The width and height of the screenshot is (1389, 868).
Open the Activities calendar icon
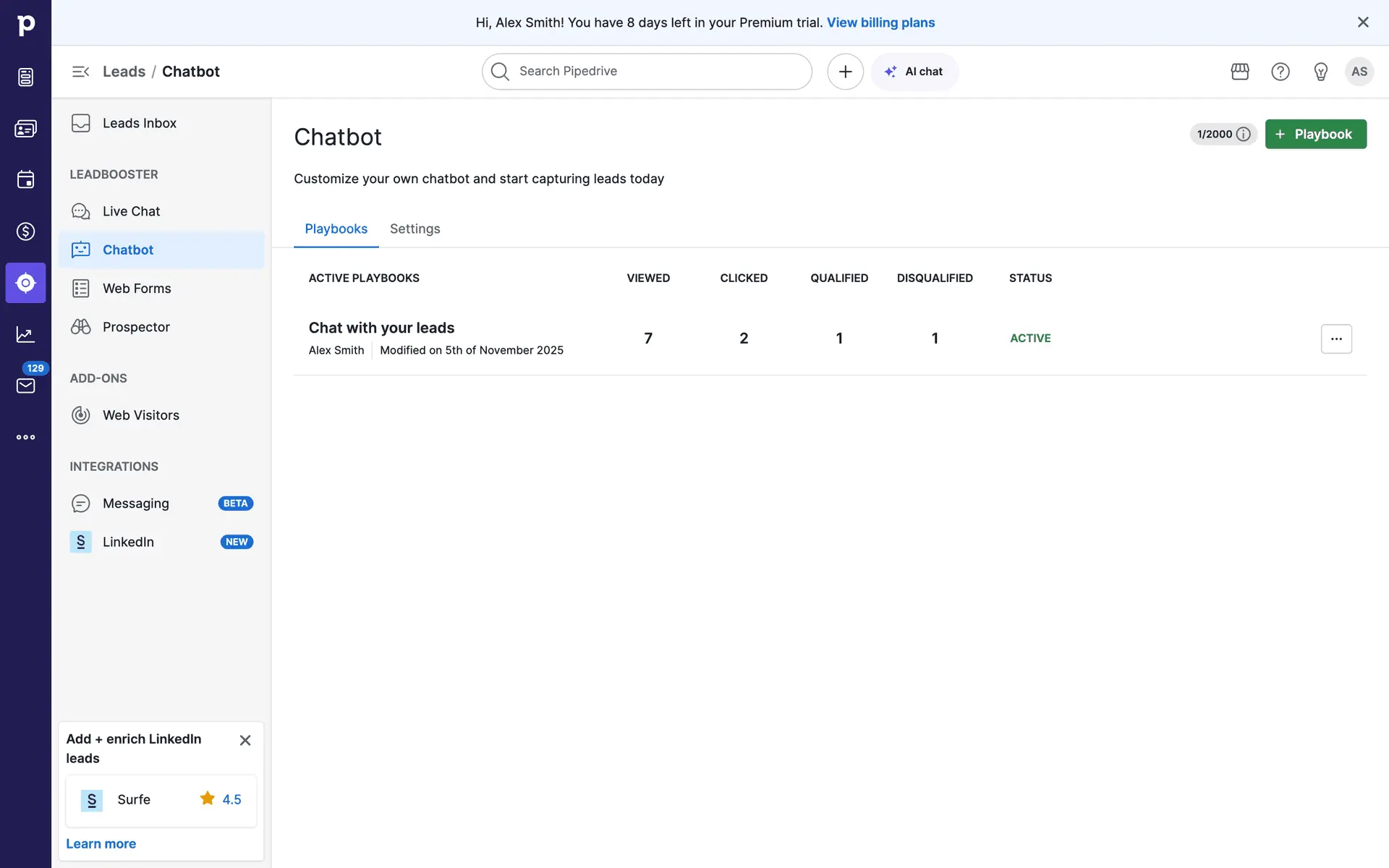[25, 180]
